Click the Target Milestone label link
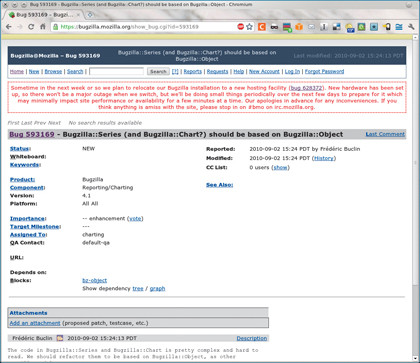The height and width of the screenshot is (363, 420). click(x=35, y=226)
